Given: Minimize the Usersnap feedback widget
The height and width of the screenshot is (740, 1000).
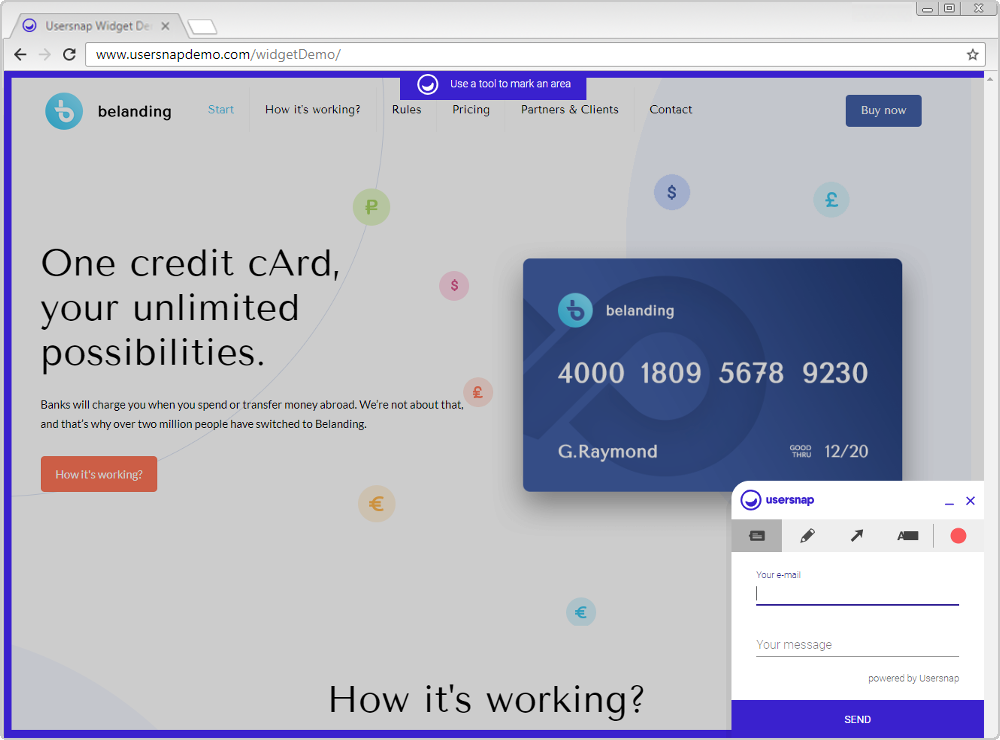Looking at the screenshot, I should [949, 502].
